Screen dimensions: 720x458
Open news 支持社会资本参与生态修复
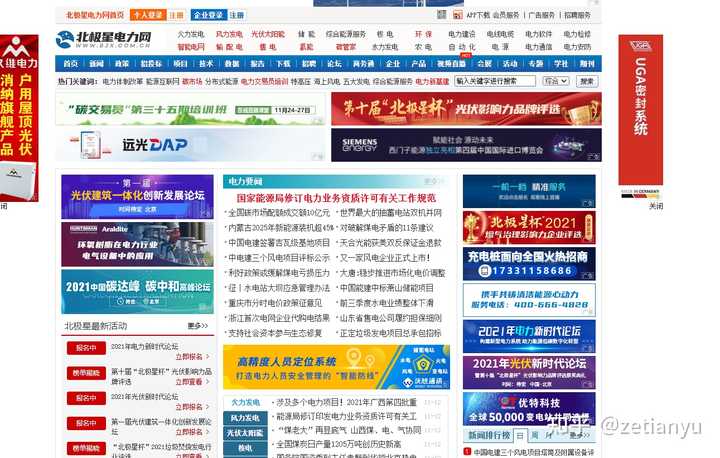(x=275, y=333)
